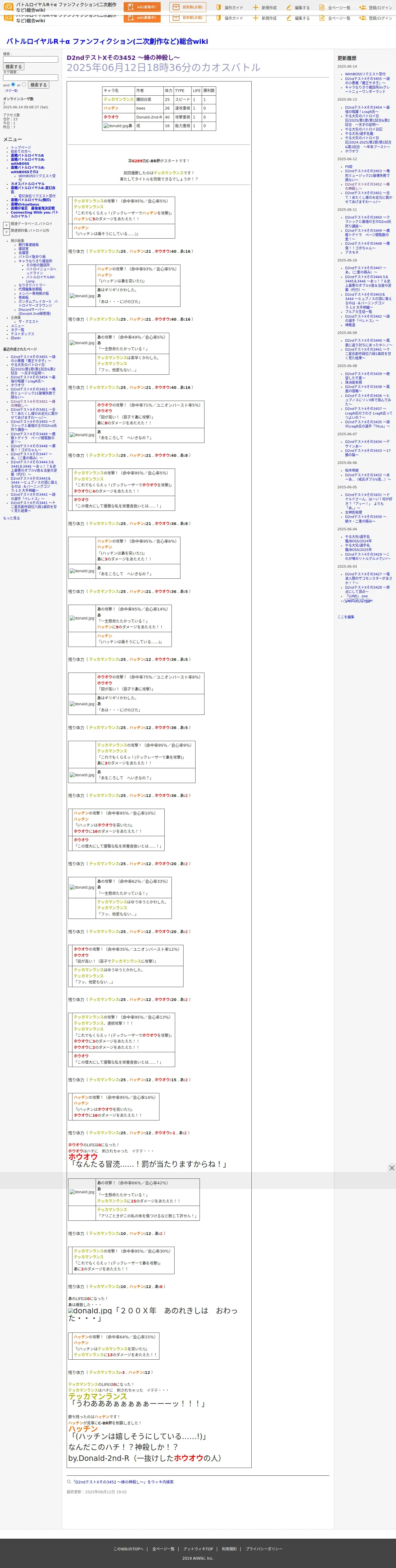Click into the 検索 keyword input field
The height and width of the screenshot is (1568, 396).
tap(31, 60)
